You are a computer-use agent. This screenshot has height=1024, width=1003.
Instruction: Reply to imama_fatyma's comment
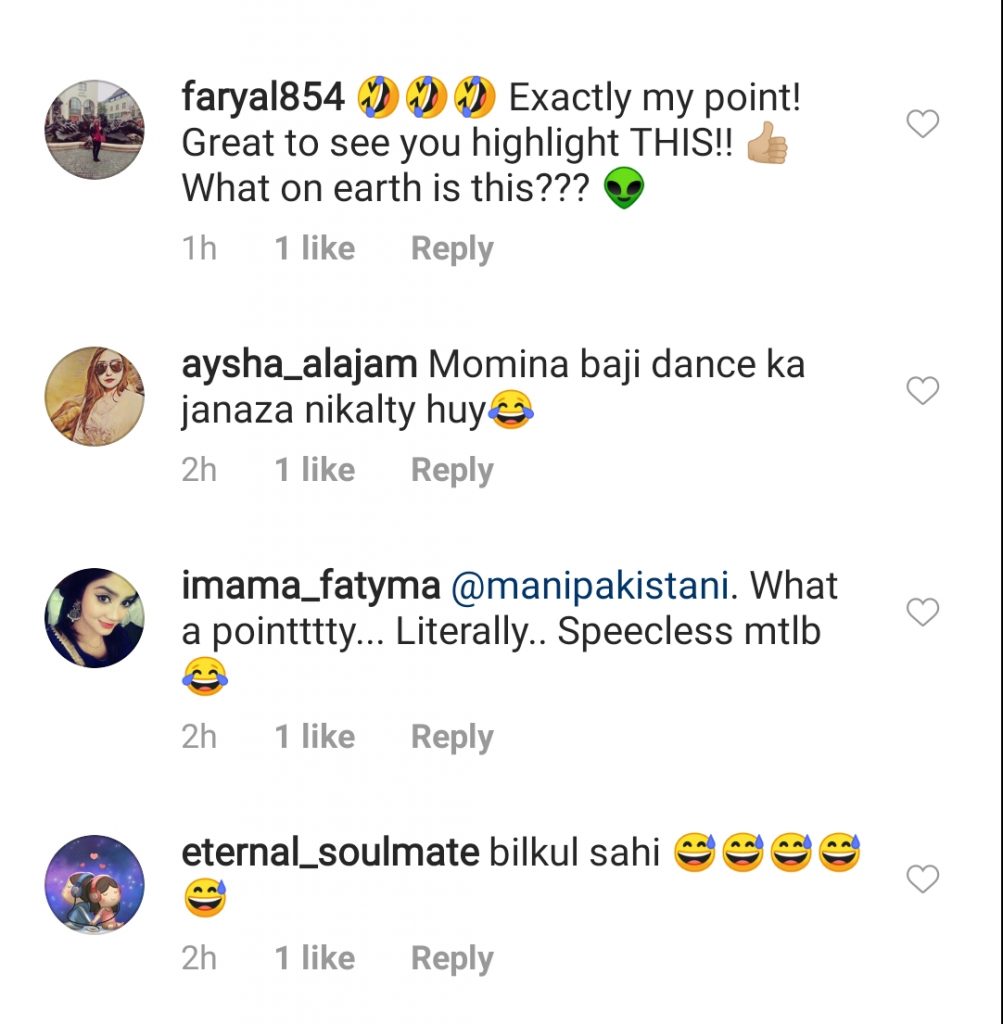452,737
